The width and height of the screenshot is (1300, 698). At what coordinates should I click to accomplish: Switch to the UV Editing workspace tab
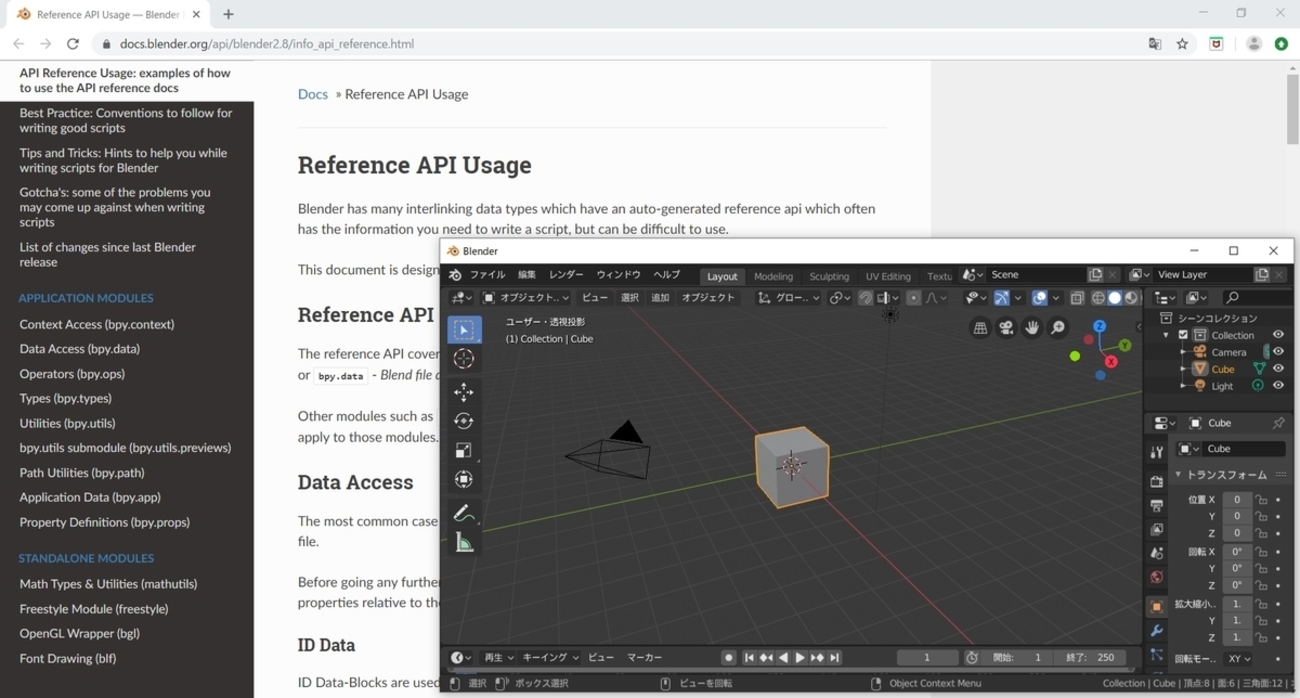[x=888, y=276]
